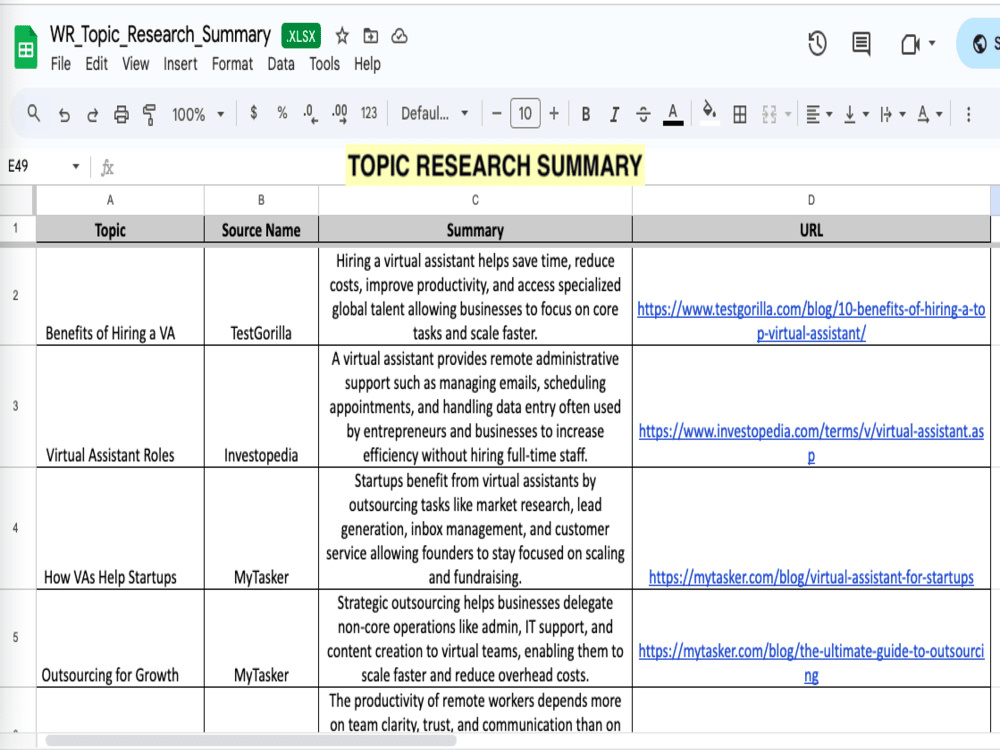Click the undo arrow icon
This screenshot has height=750, width=1000.
click(x=64, y=115)
